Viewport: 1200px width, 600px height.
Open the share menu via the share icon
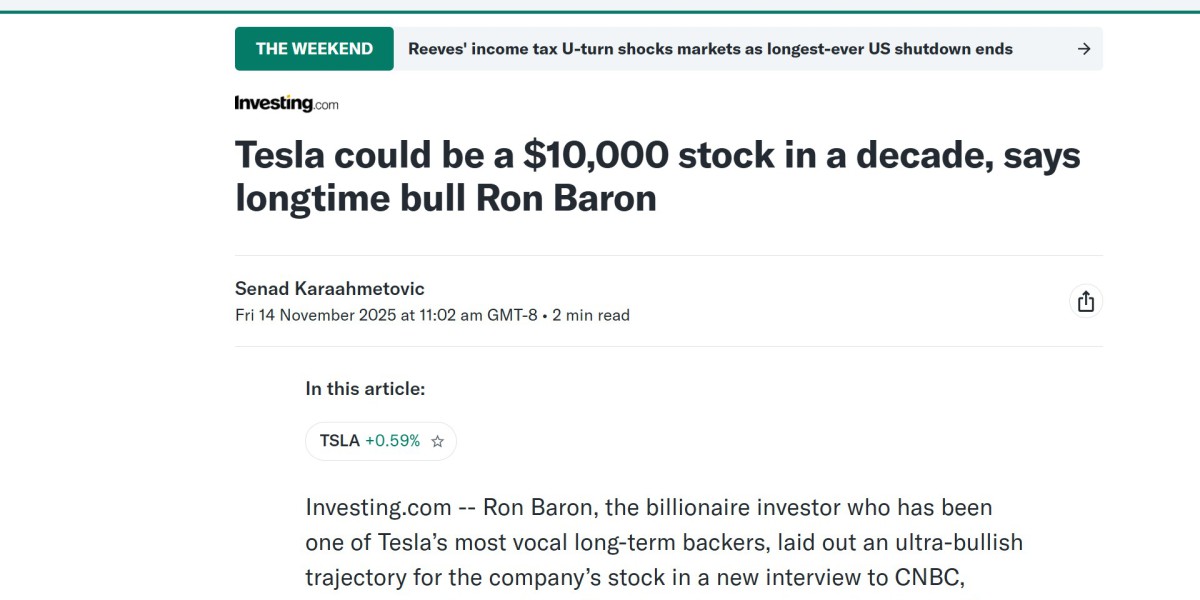1086,300
